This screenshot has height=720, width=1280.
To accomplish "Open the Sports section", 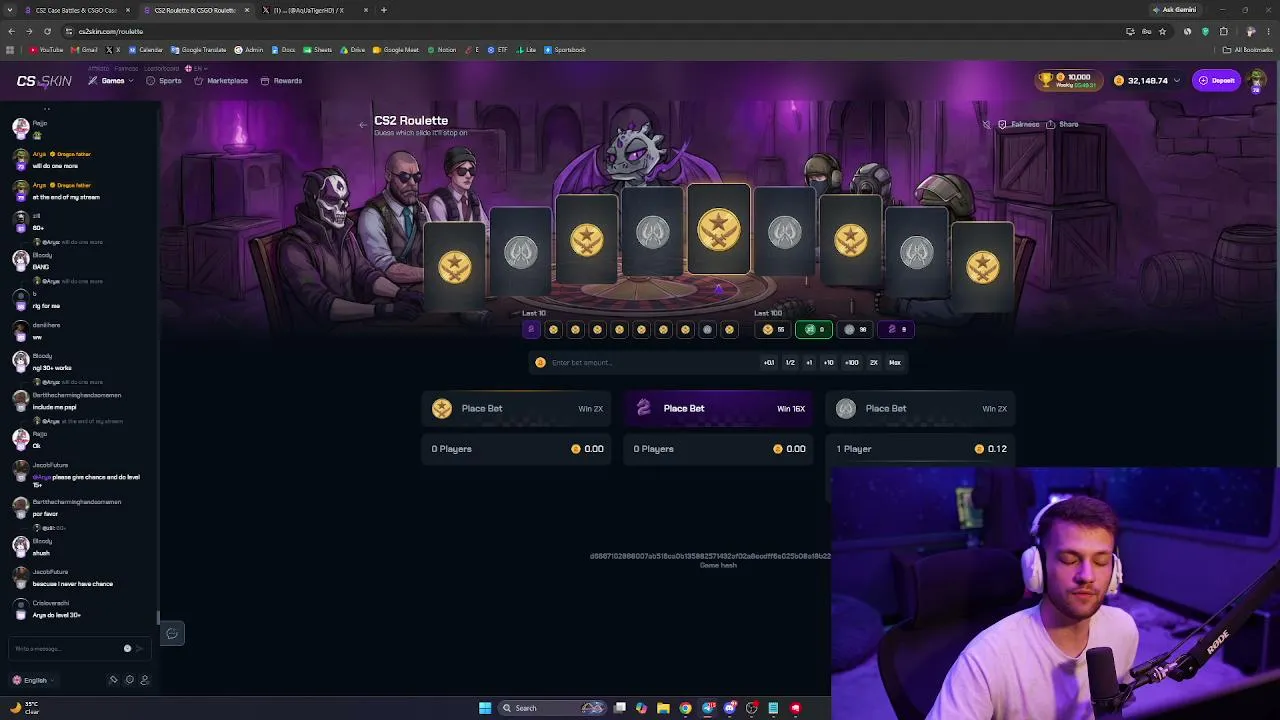I will [164, 81].
